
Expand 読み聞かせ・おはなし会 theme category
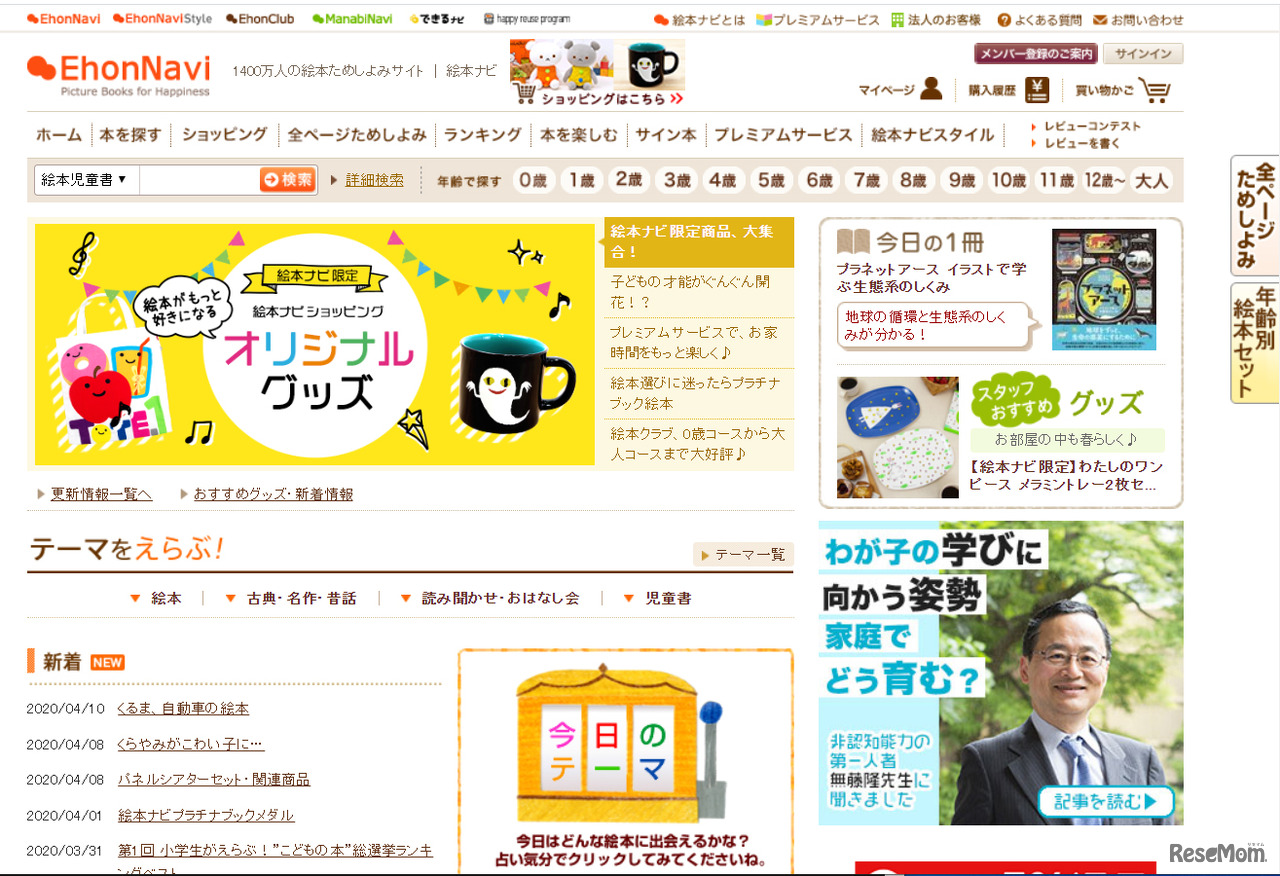pyautogui.click(x=490, y=598)
